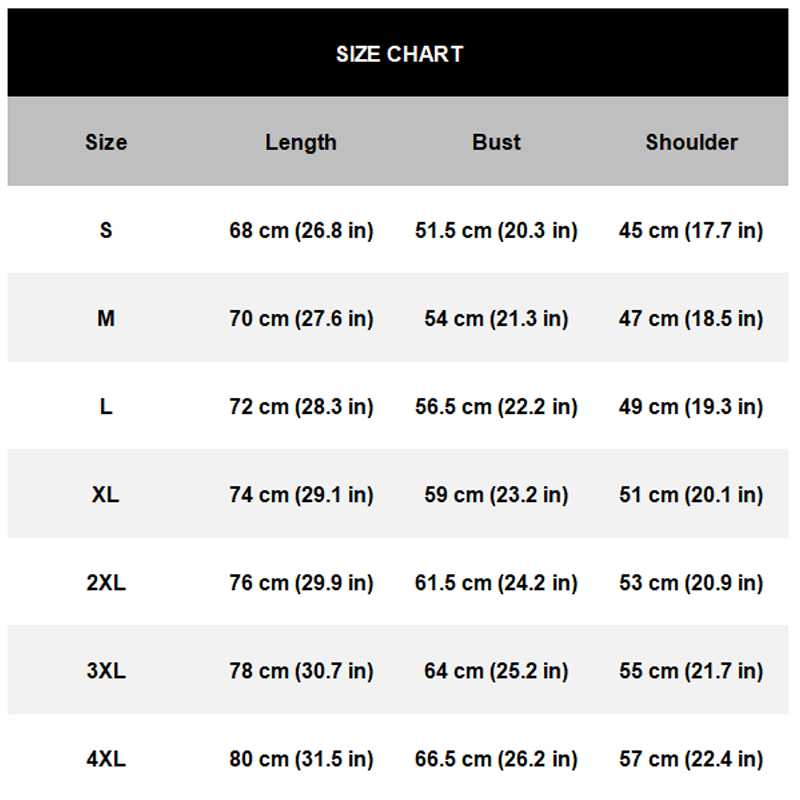Screen dimensions: 800x800
Task: Select the Size column header
Action: pos(106,142)
